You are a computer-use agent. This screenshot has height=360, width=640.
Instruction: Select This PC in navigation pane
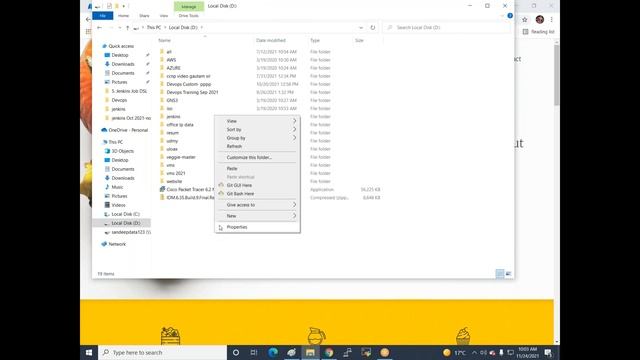pos(116,142)
